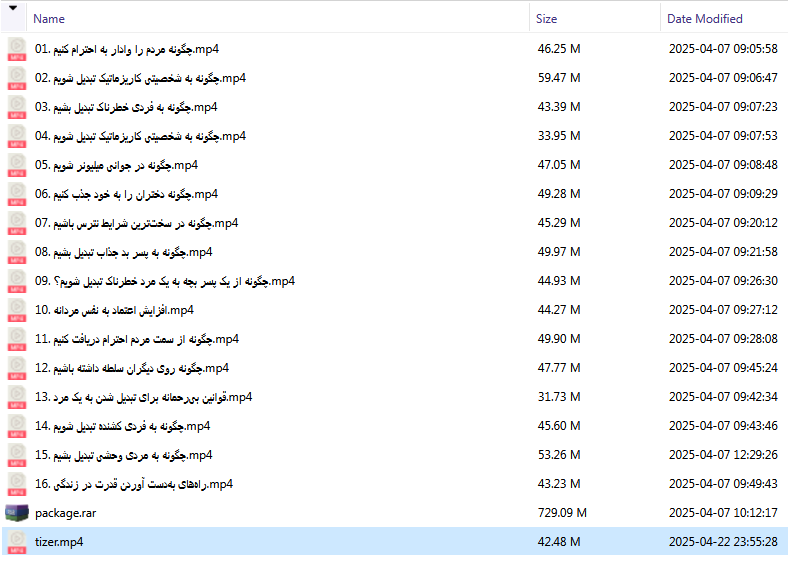Click the MP4 icon of file 10
This screenshot has height=575, width=788.
[17, 310]
